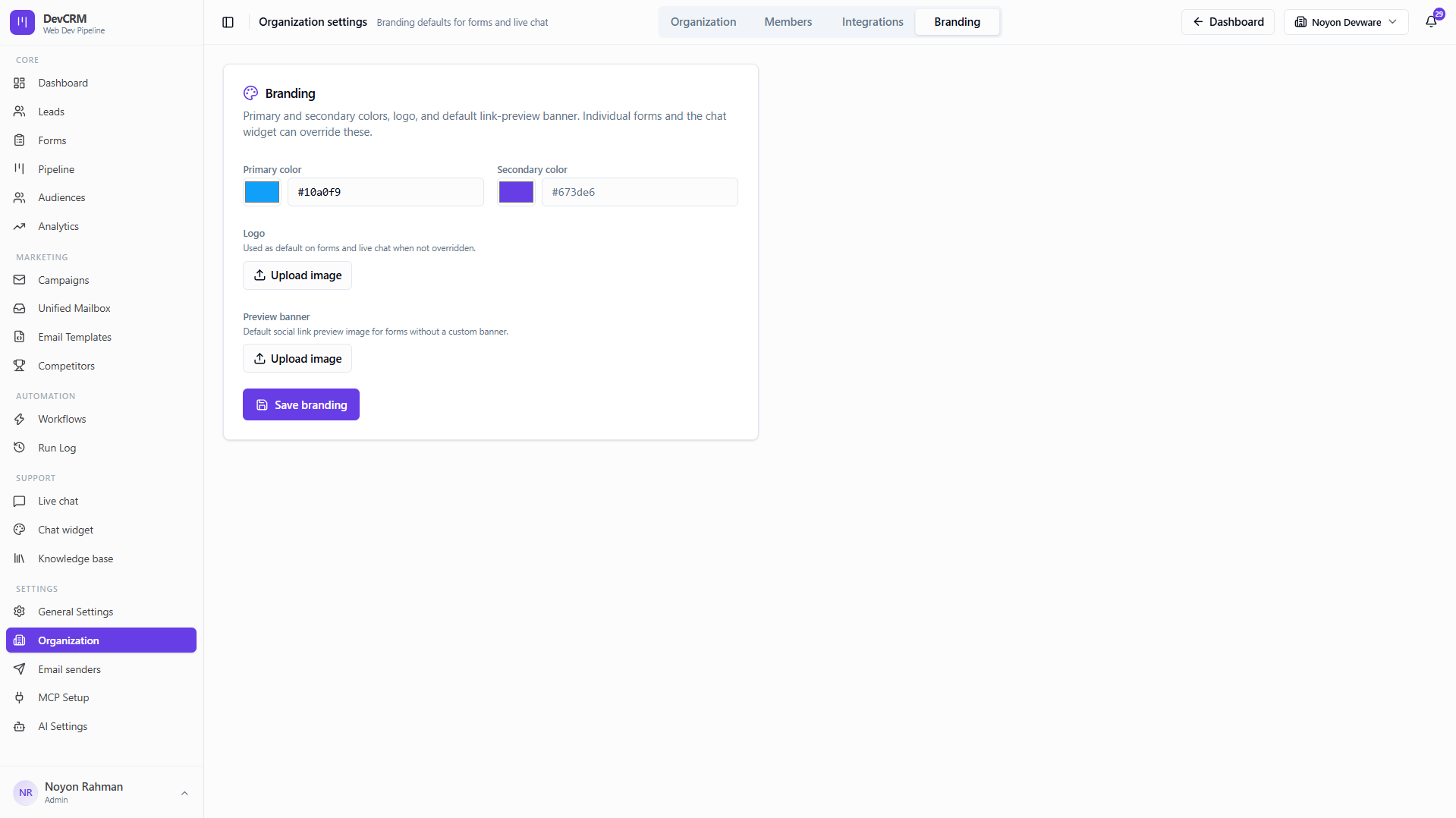Select Organization in the Settings sidebar
This screenshot has width=1456, height=818.
(101, 640)
